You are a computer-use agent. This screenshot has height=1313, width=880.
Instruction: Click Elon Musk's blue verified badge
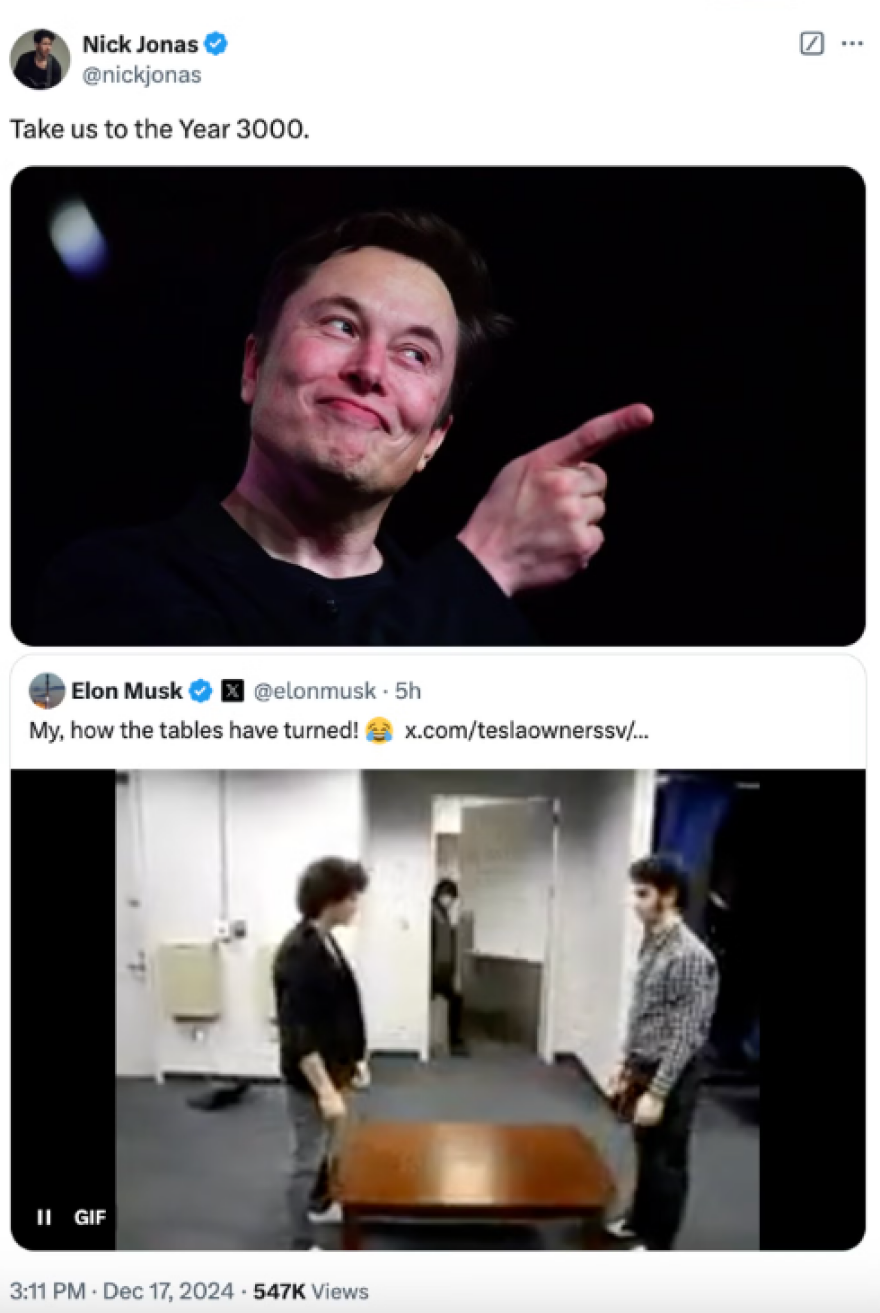(200, 691)
